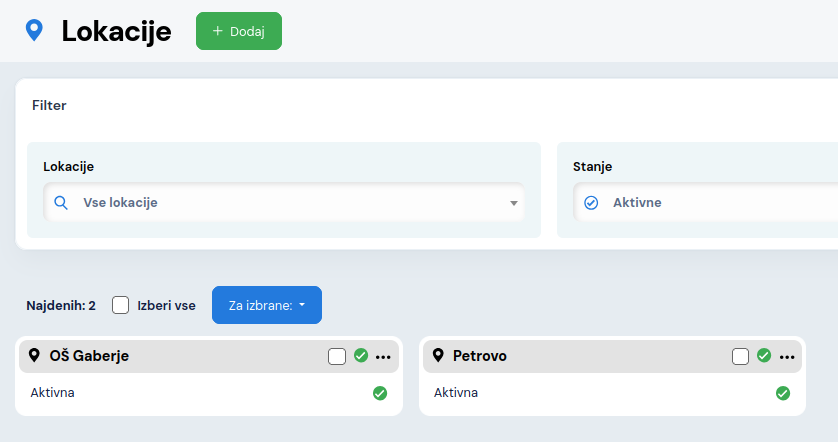Open the Za izbrane actions dropdown

point(267,305)
